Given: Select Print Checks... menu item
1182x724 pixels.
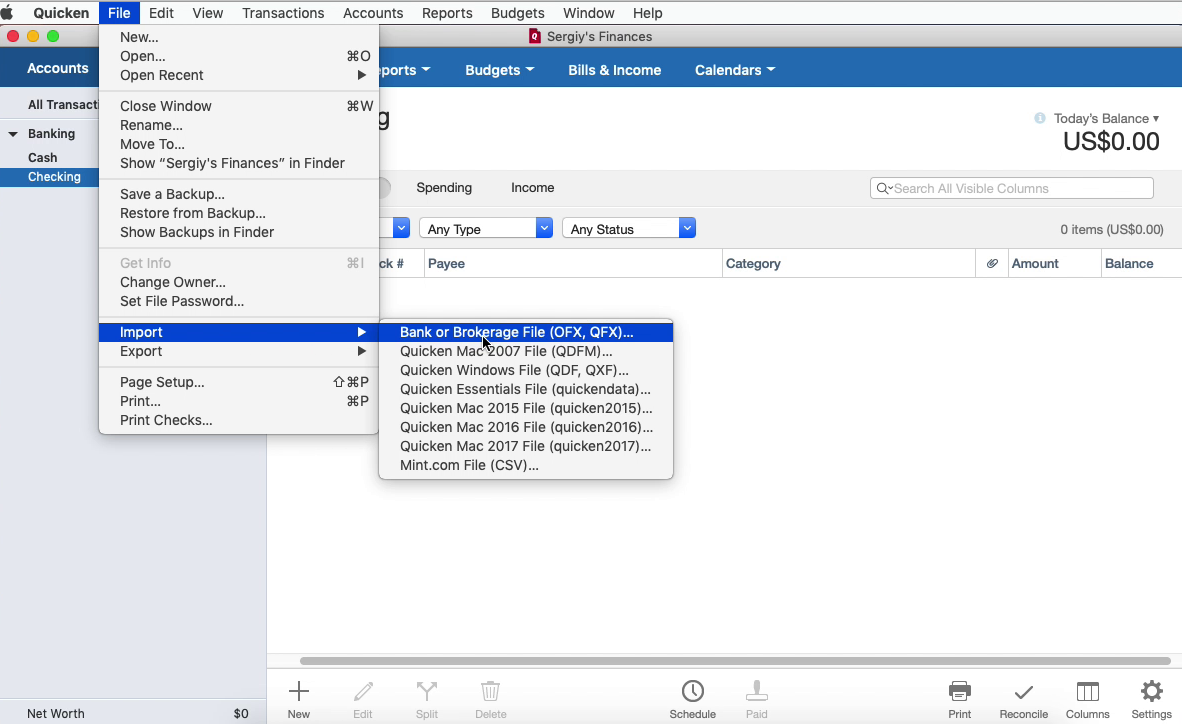Looking at the screenshot, I should pyautogui.click(x=238, y=420).
